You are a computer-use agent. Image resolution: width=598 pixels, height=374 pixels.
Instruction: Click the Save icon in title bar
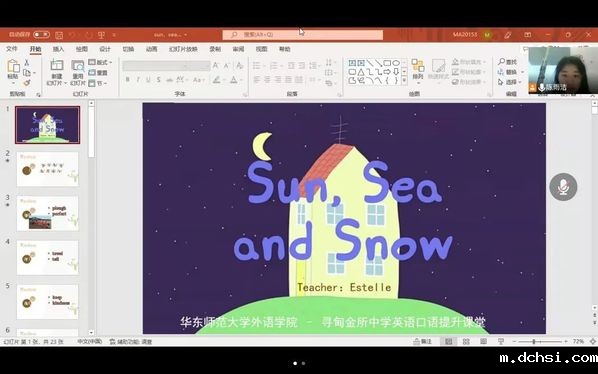[59, 35]
